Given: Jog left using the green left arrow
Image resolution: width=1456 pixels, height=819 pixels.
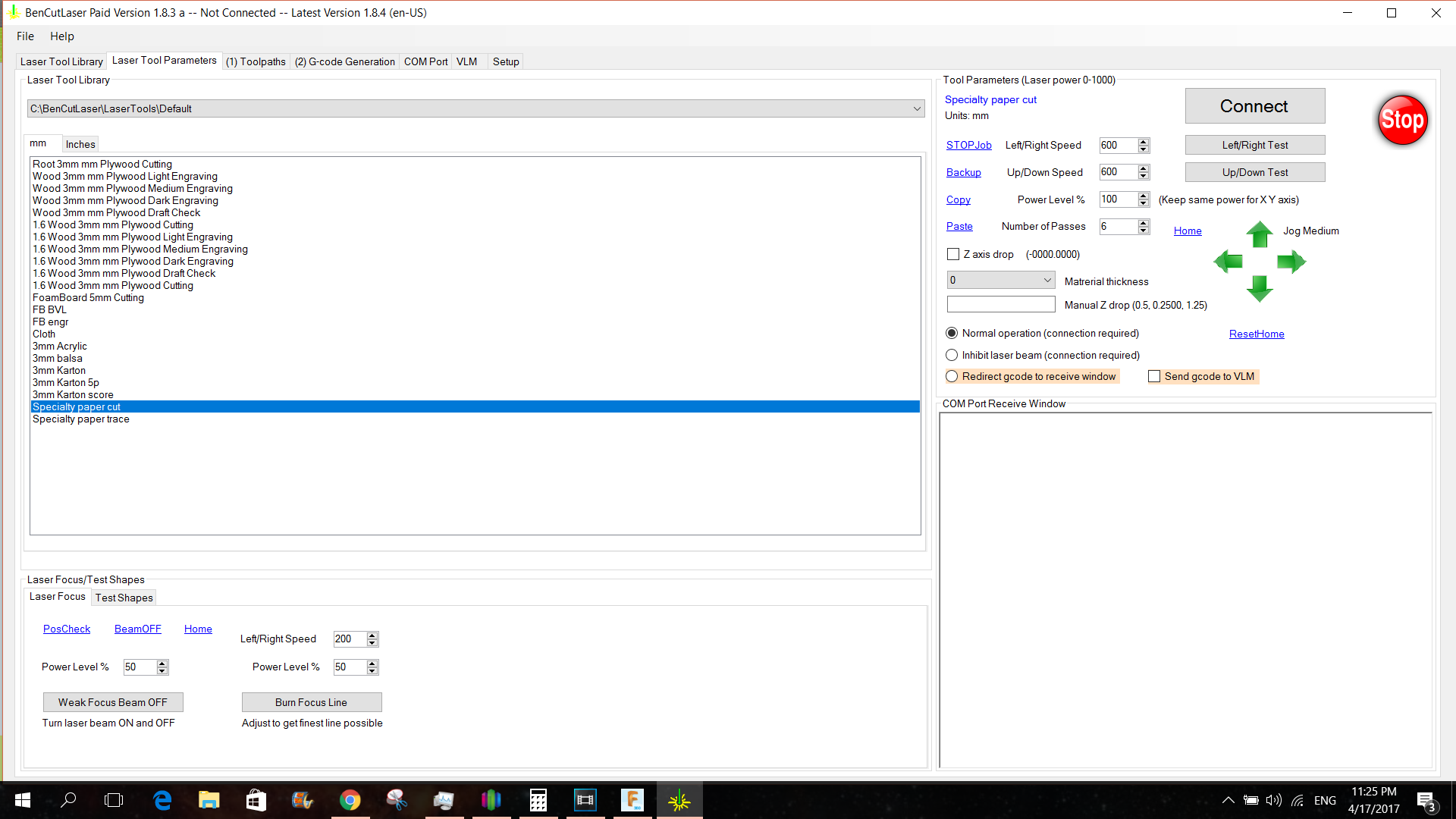Looking at the screenshot, I should point(1229,262).
